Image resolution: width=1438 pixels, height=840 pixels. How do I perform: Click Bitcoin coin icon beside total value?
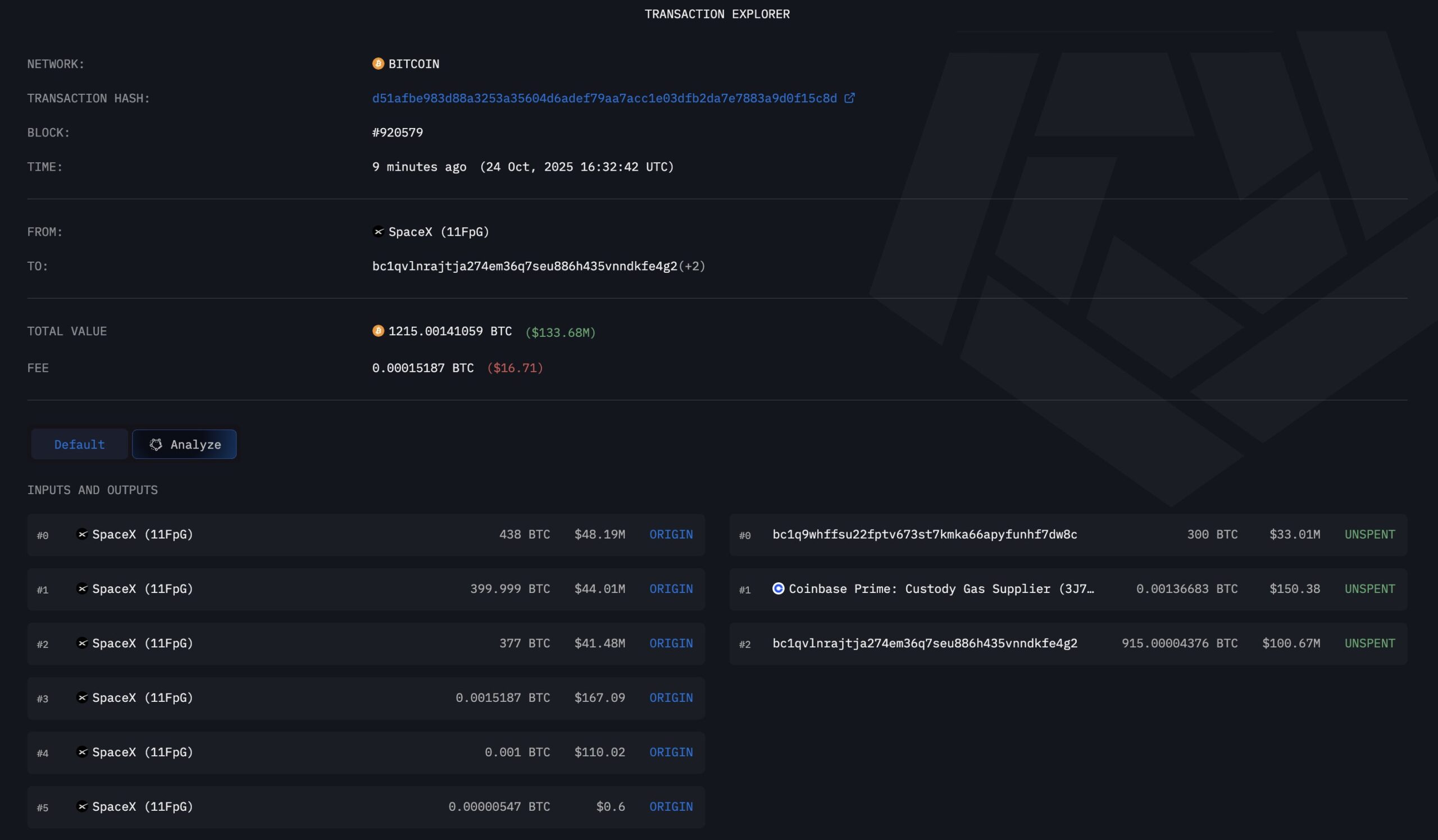coord(378,331)
